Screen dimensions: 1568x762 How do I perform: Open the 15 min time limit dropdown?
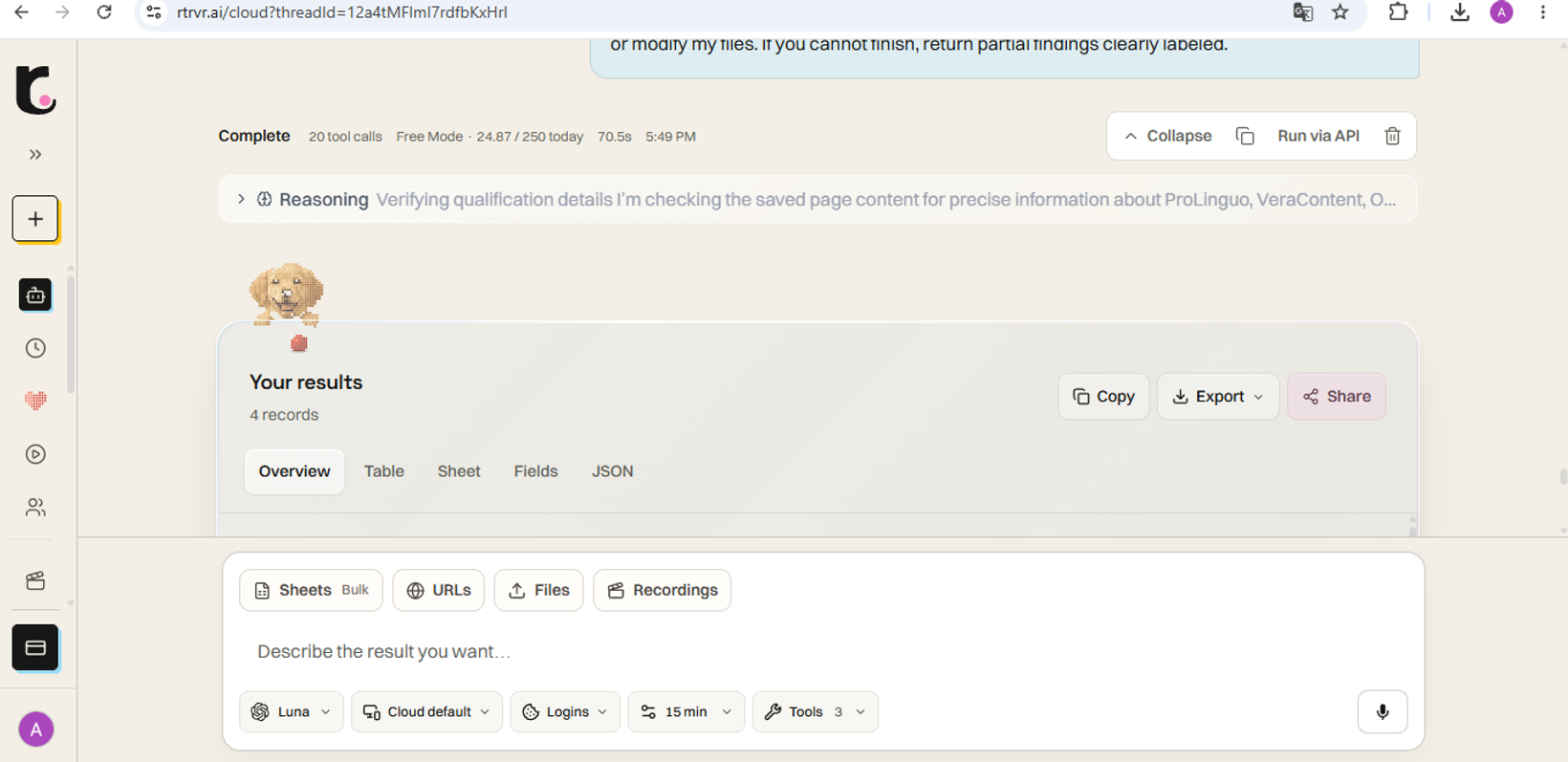pos(686,712)
